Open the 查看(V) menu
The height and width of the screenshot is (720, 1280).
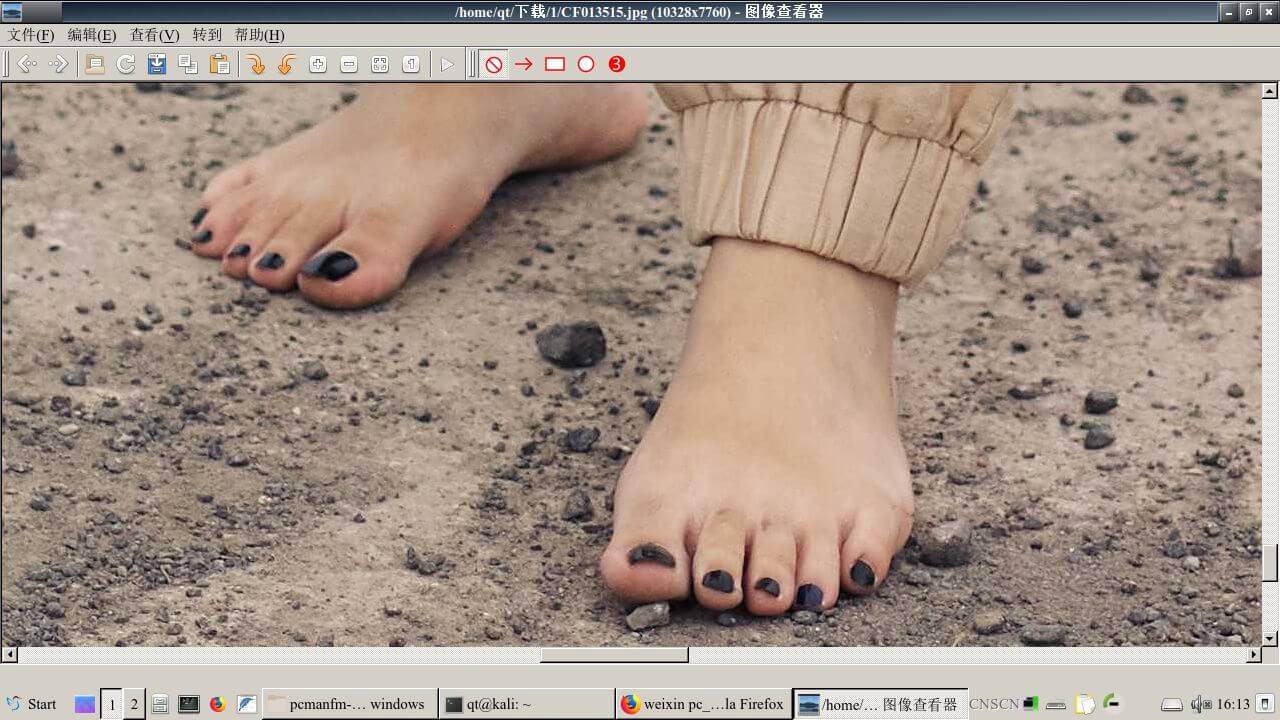pos(154,35)
